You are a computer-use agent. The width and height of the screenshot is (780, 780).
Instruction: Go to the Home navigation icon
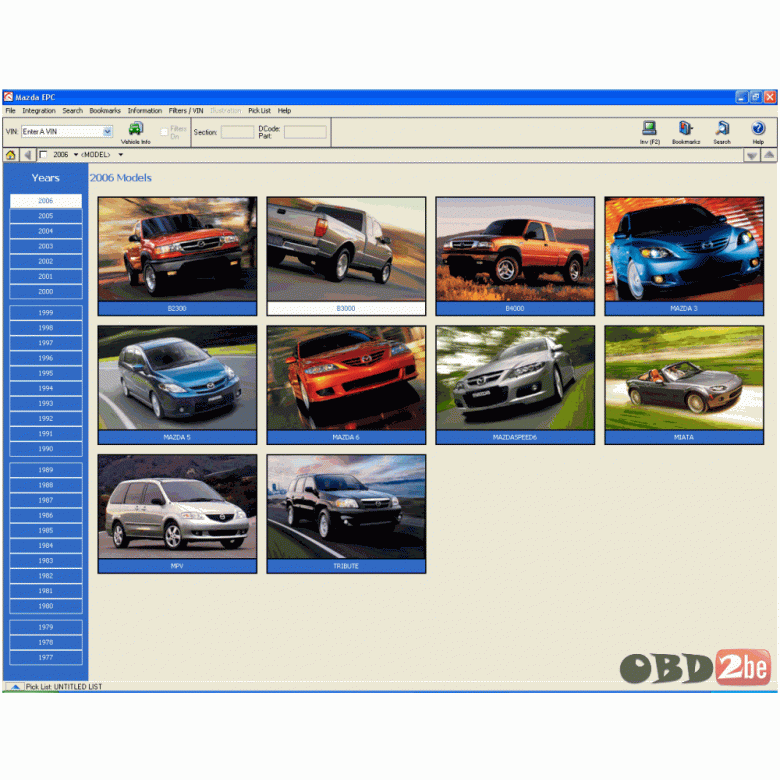pyautogui.click(x=10, y=155)
